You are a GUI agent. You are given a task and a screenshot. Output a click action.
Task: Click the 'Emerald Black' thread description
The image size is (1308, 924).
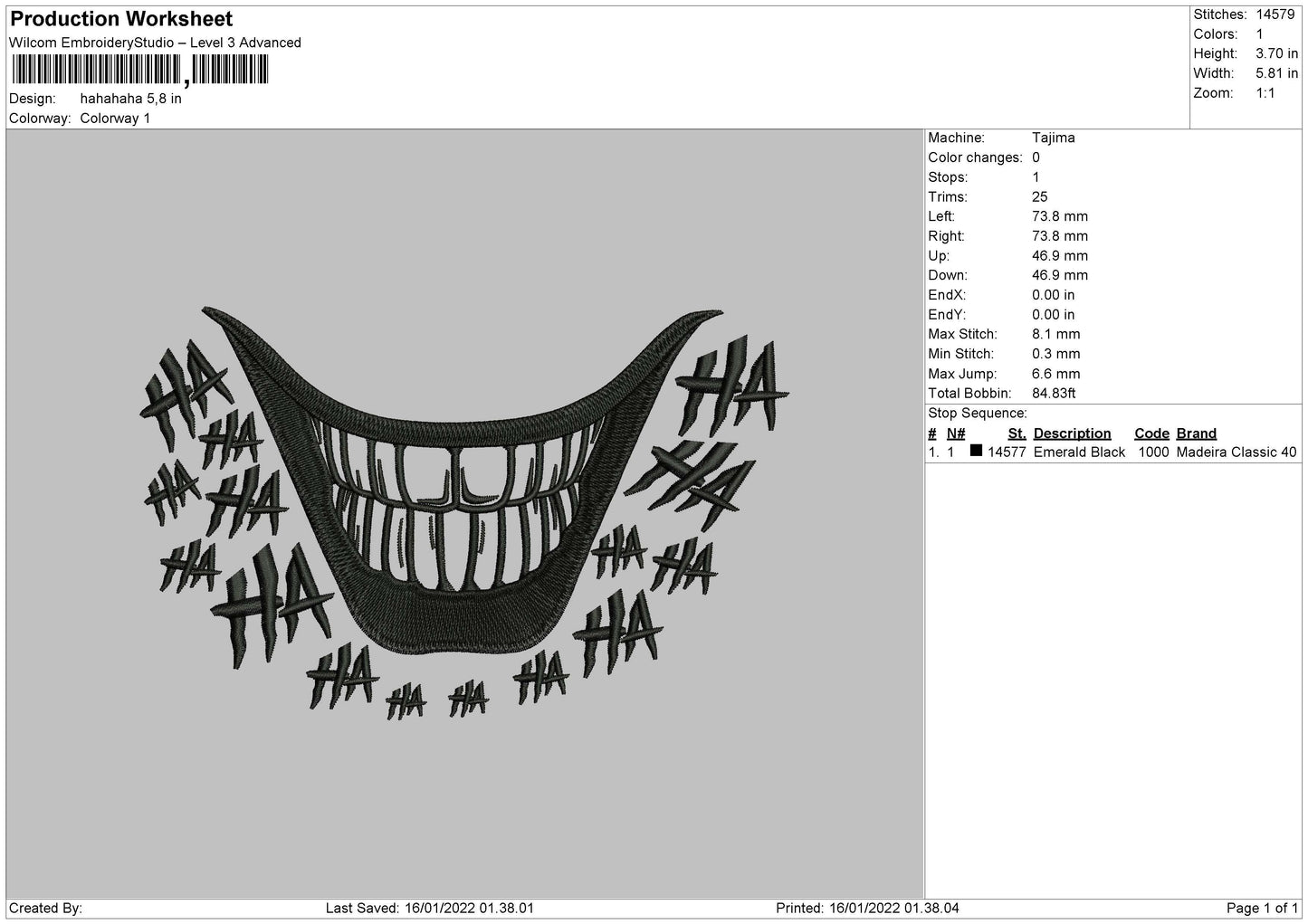1079,452
